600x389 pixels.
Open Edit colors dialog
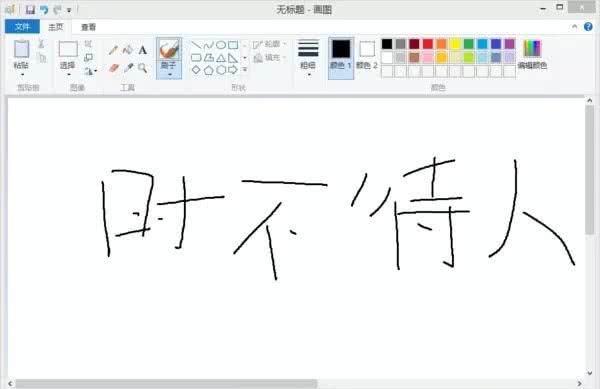point(532,55)
